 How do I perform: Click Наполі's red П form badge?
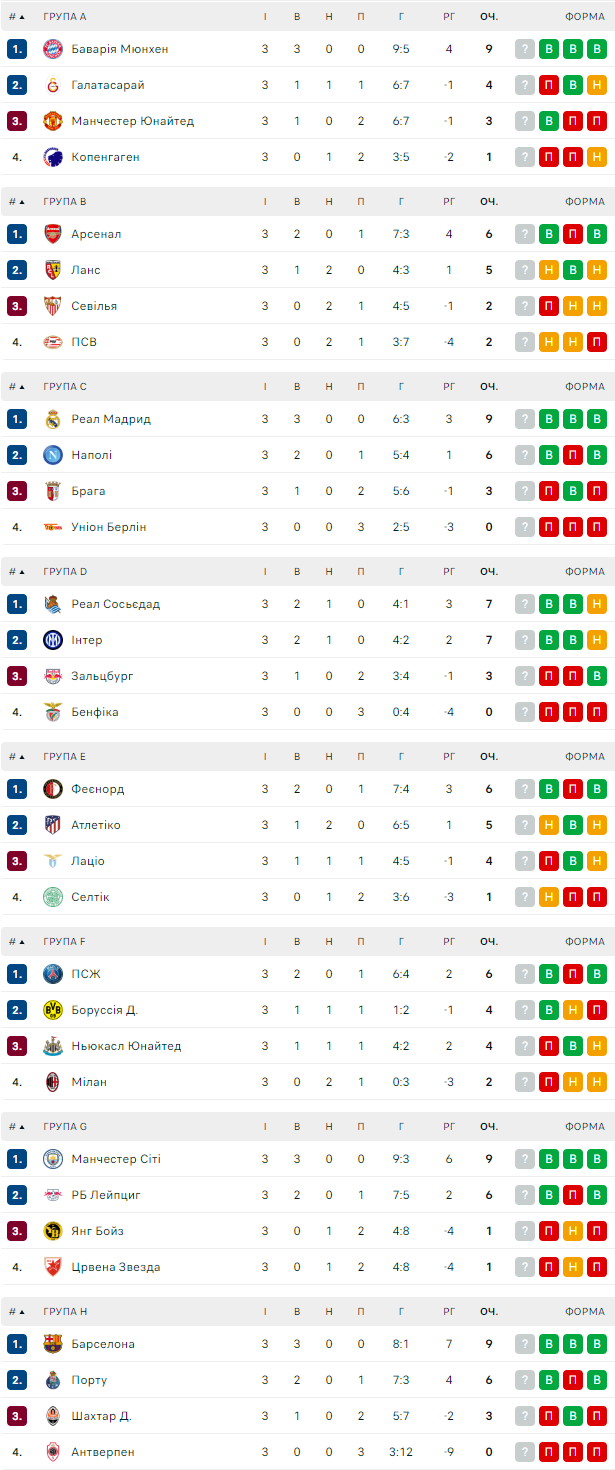573,455
